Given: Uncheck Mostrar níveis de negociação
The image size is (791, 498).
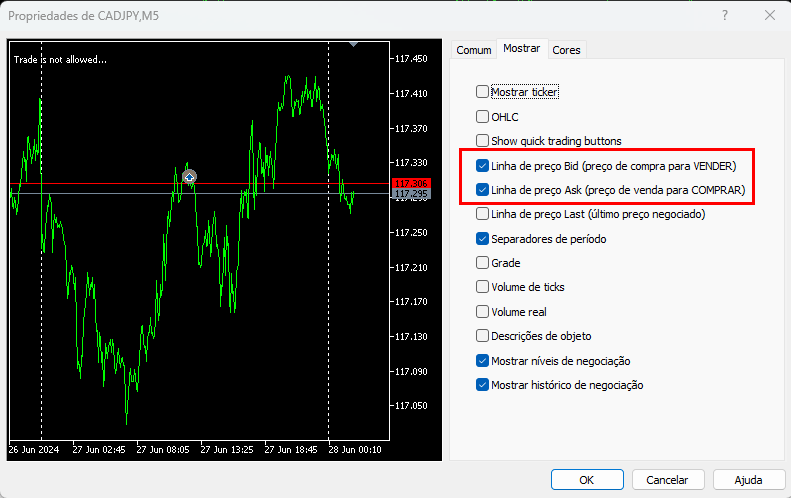Looking at the screenshot, I should (482, 361).
